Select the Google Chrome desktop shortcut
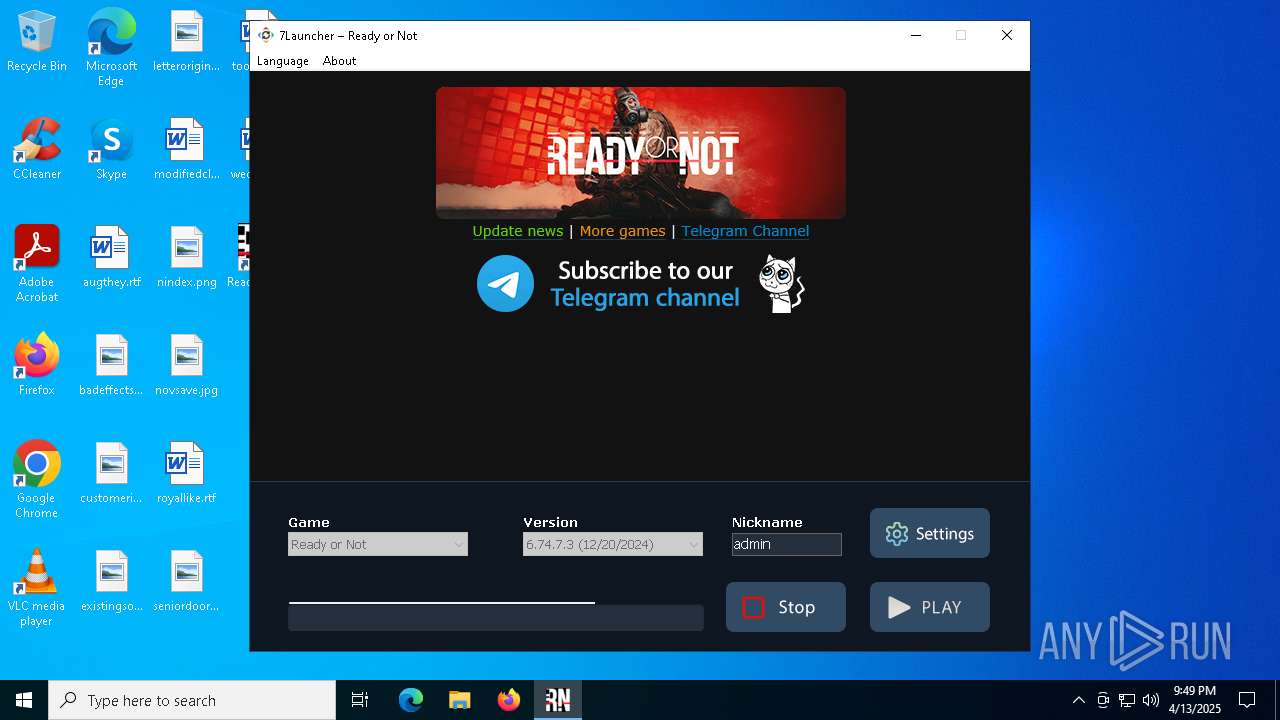The width and height of the screenshot is (1280, 720). 37,480
